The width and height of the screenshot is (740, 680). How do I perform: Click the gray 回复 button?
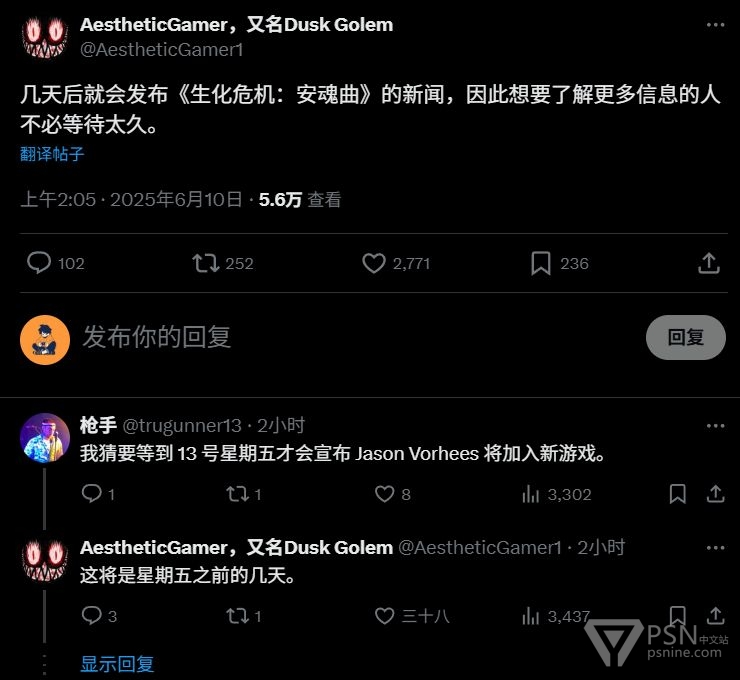tap(685, 337)
